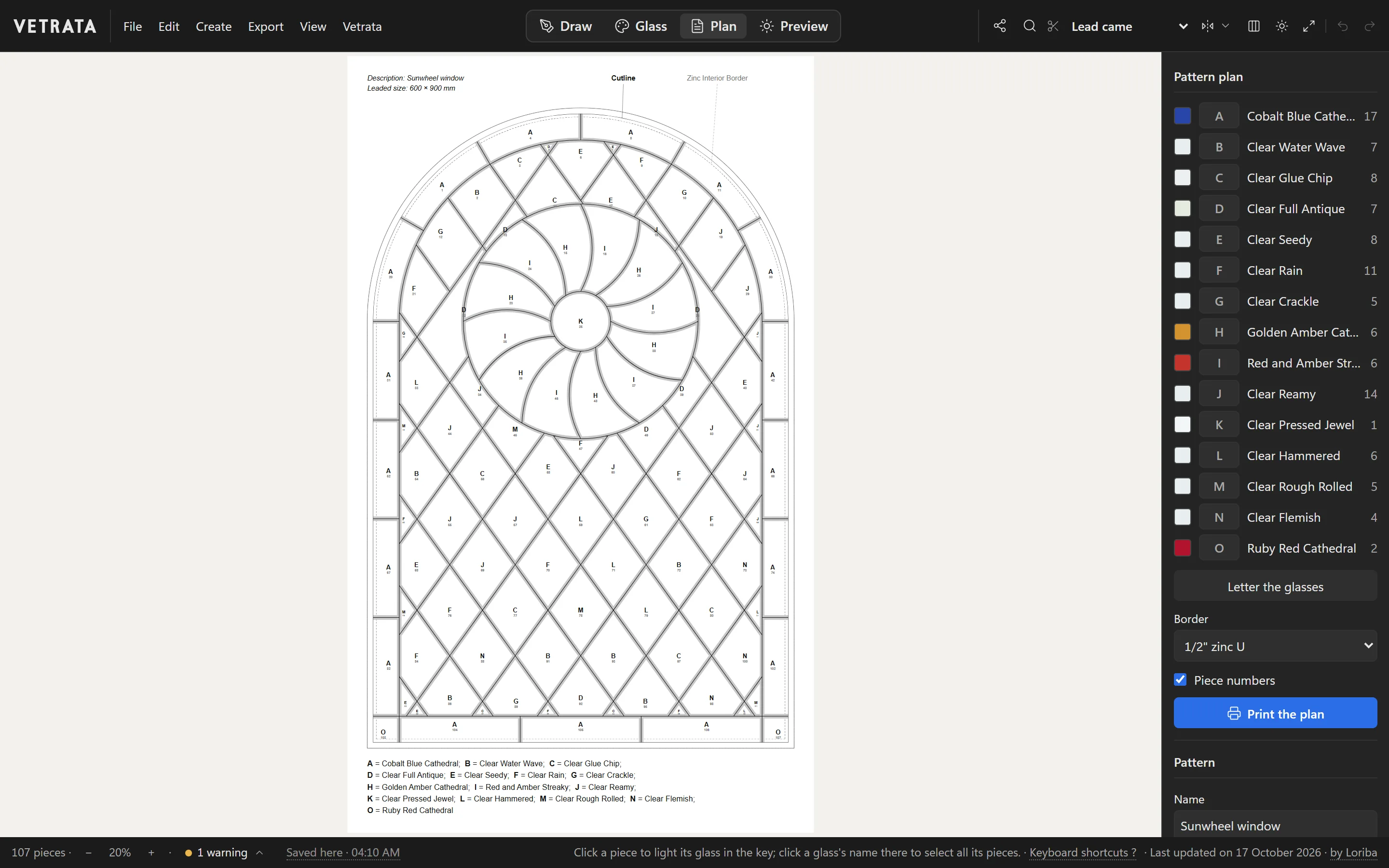Open the Edit menu

click(169, 27)
